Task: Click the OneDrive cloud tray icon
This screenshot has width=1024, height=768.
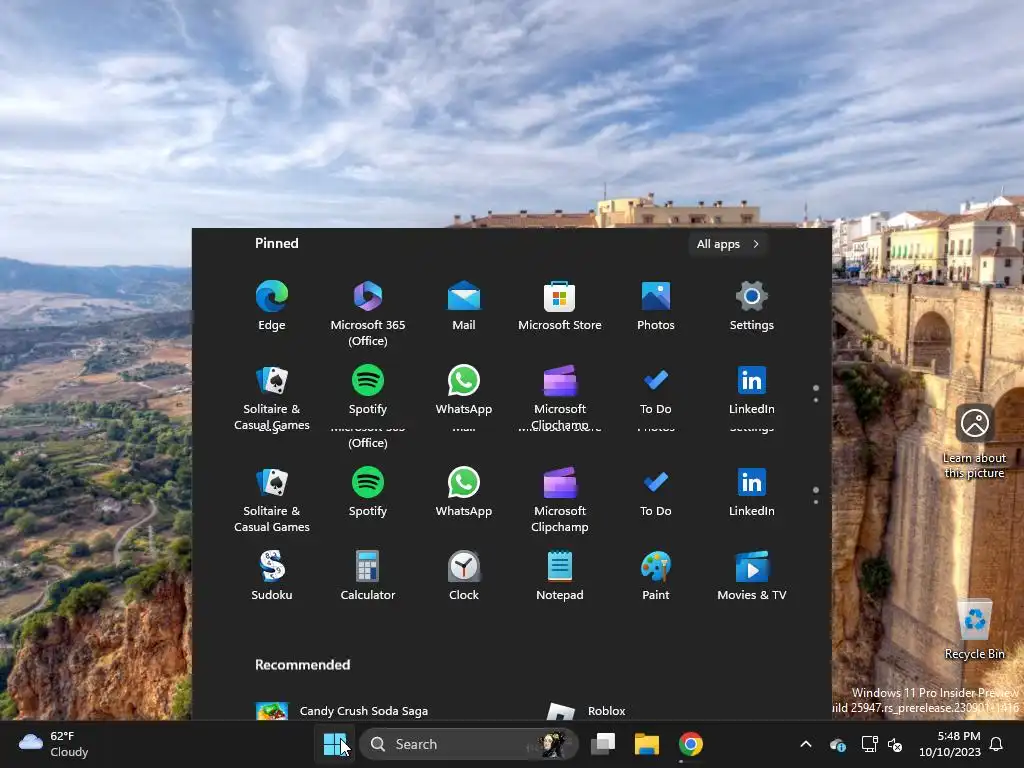Action: pos(837,744)
